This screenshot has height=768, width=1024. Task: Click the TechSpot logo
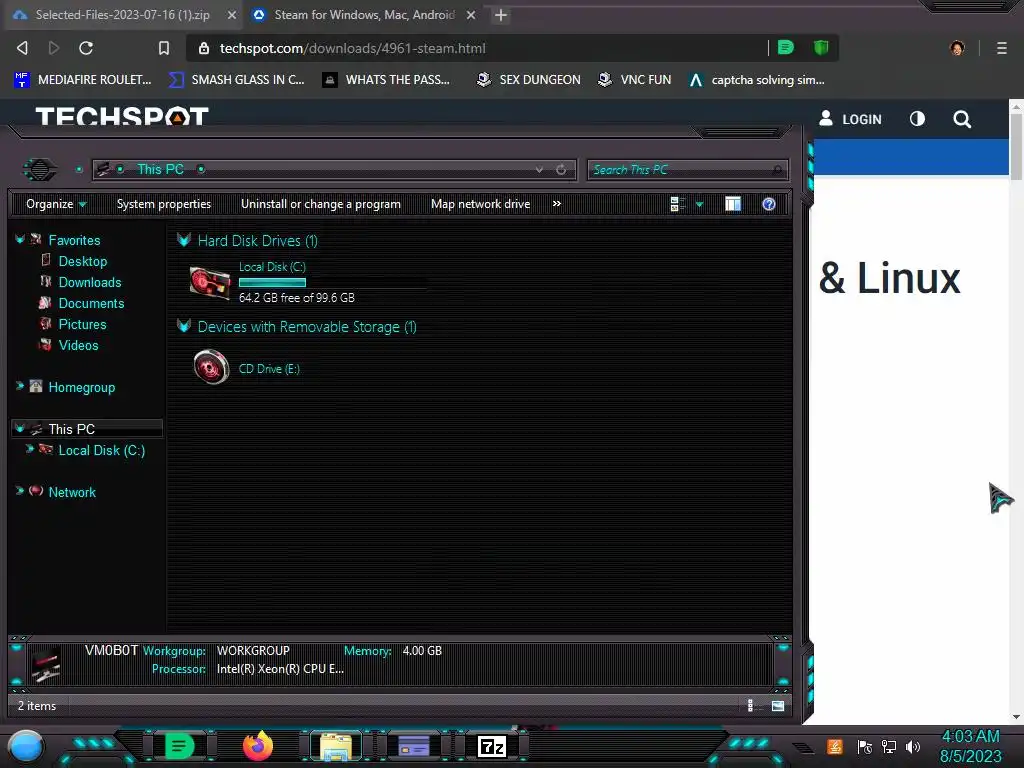click(122, 116)
